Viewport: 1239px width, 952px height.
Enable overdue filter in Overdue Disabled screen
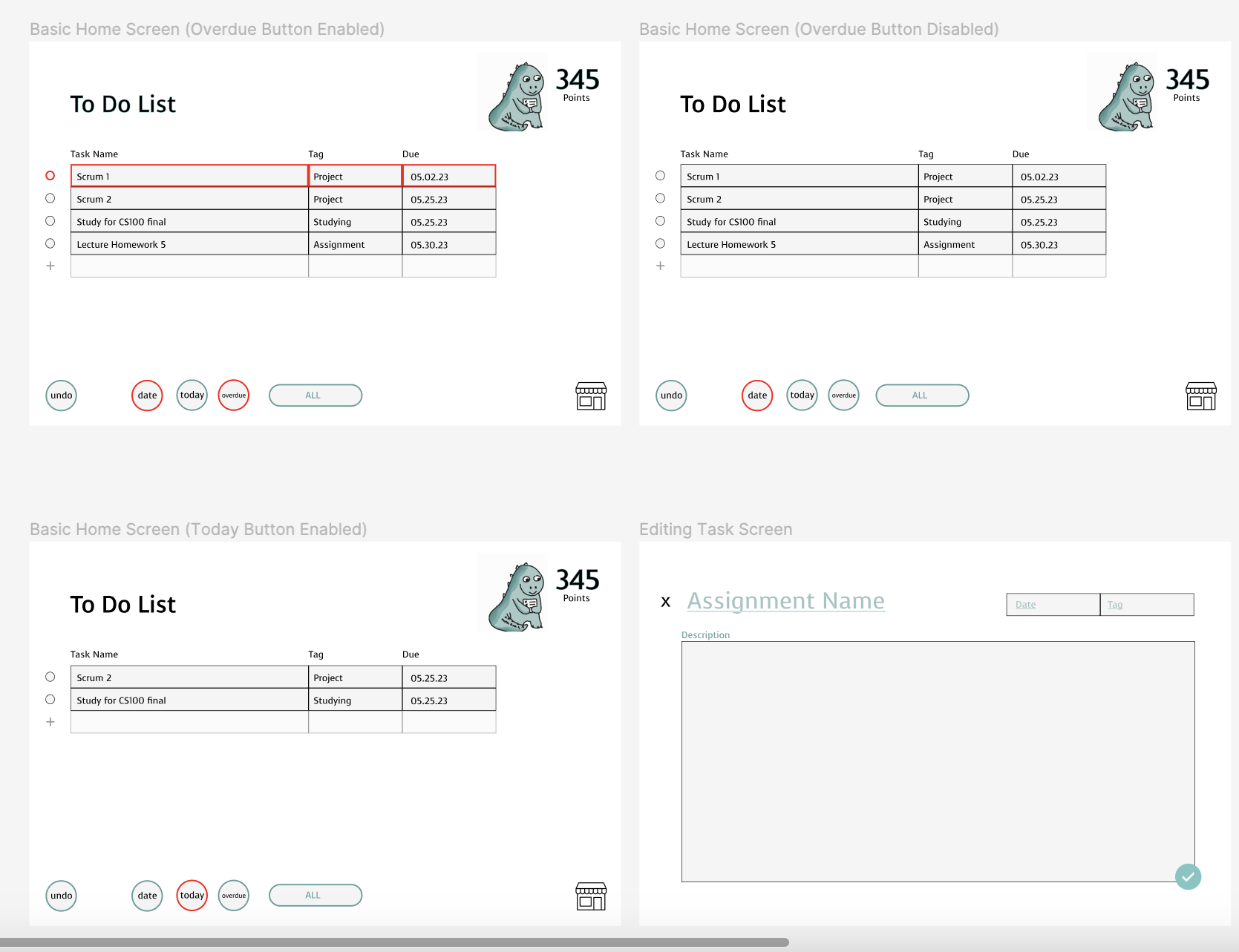click(844, 395)
